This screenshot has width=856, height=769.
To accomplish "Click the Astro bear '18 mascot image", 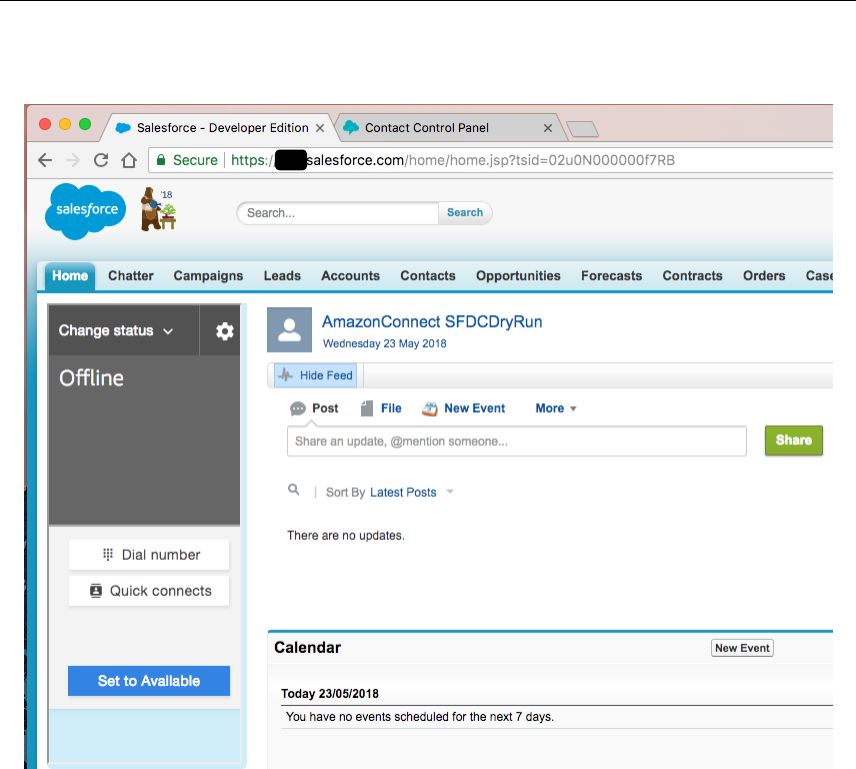I will pyautogui.click(x=158, y=209).
